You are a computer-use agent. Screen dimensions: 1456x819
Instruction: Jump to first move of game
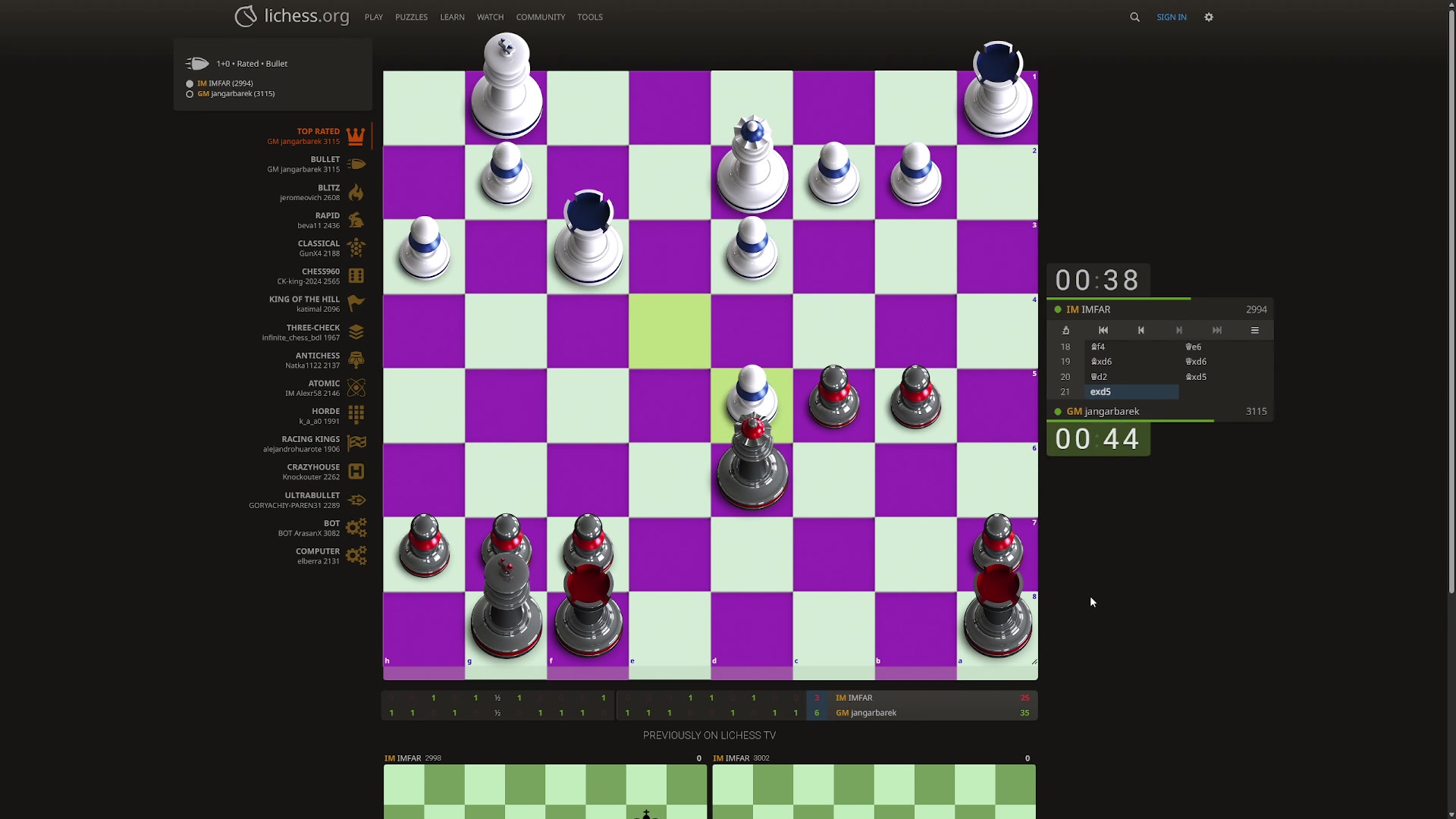(1103, 331)
